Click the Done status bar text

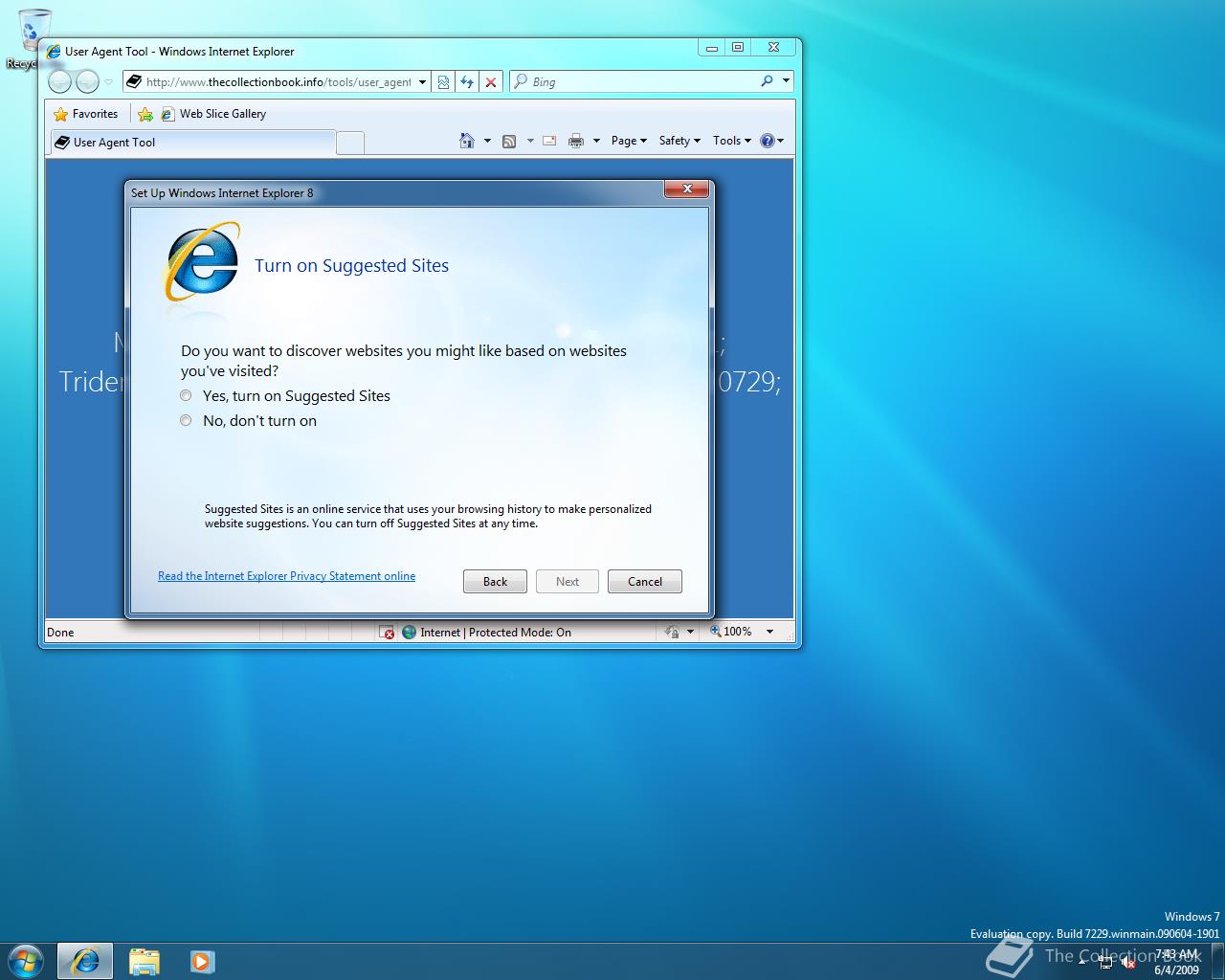60,633
